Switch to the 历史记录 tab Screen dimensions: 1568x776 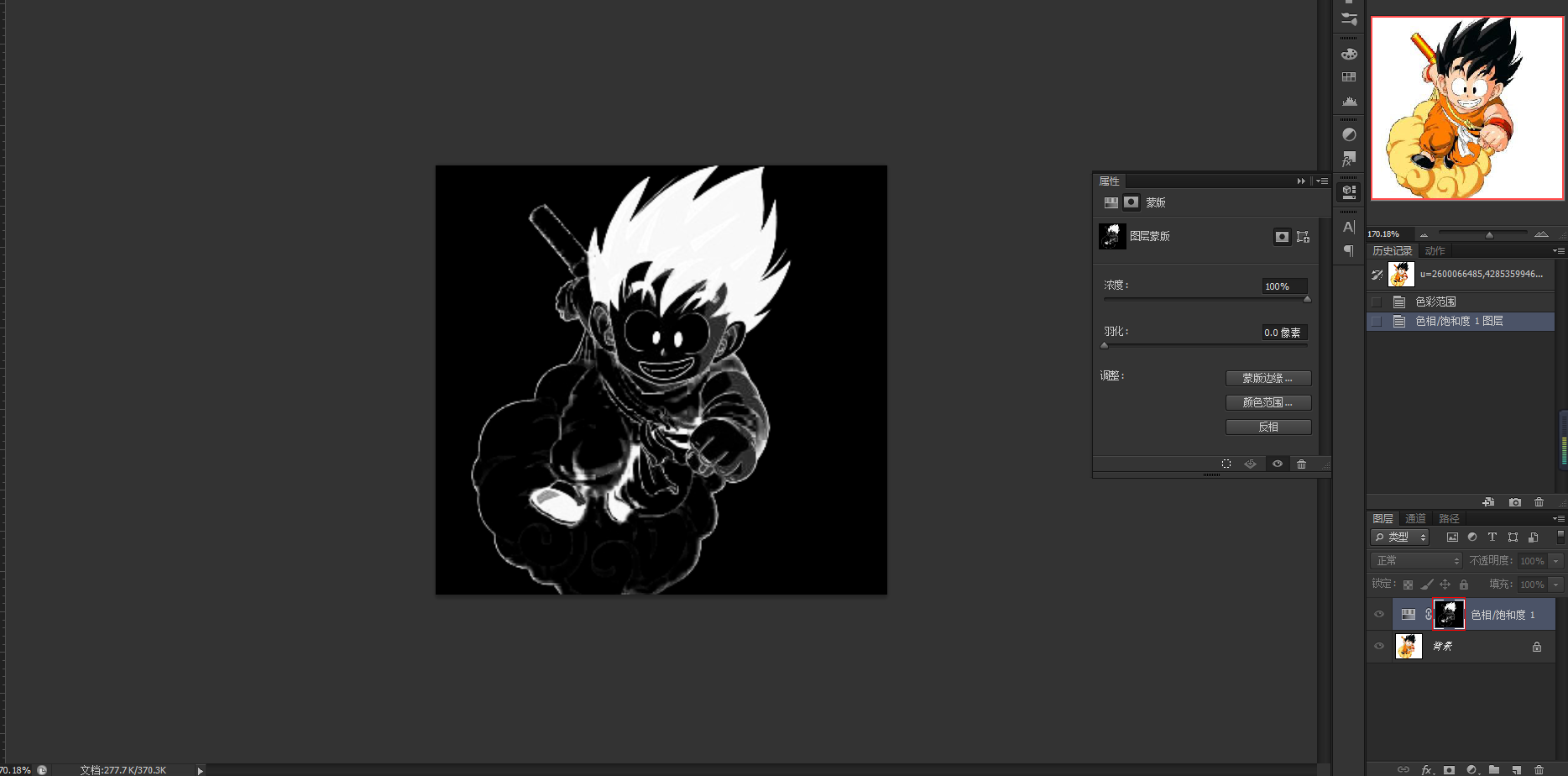pyautogui.click(x=1392, y=251)
